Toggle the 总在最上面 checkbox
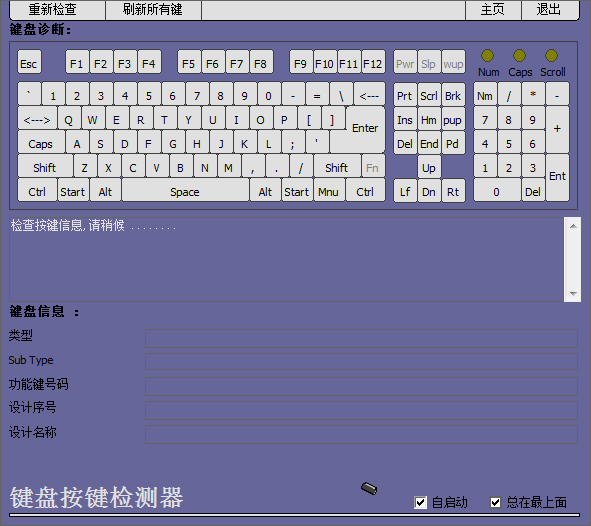 pyautogui.click(x=495, y=502)
